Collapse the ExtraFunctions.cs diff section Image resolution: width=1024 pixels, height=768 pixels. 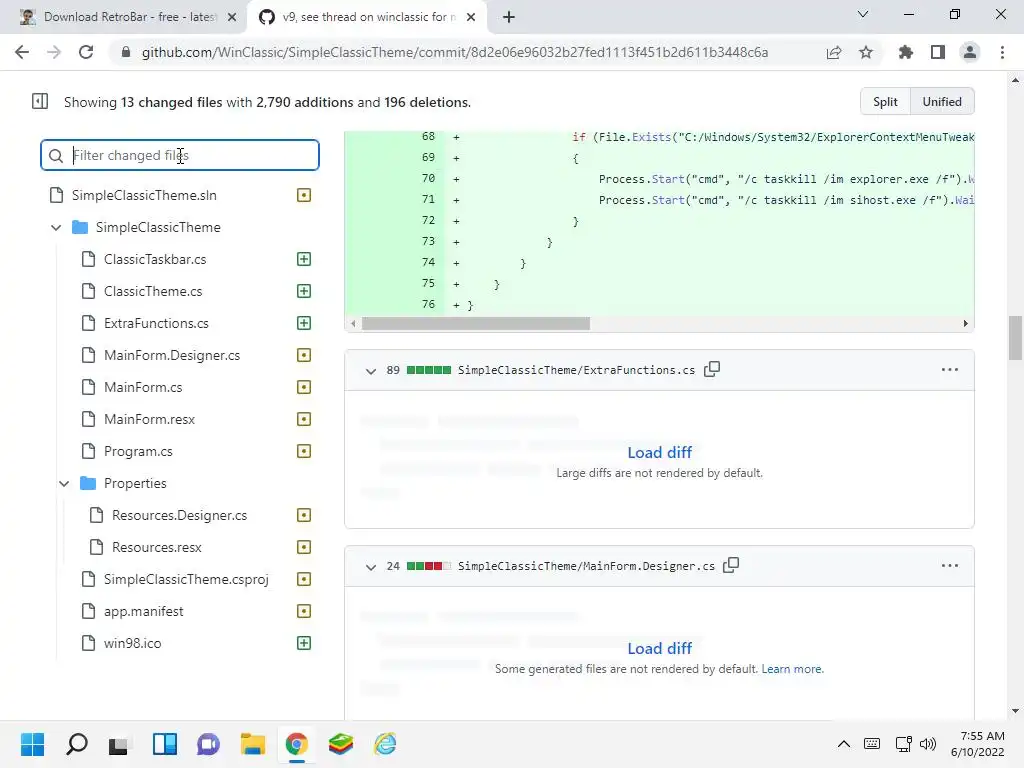pyautogui.click(x=370, y=370)
